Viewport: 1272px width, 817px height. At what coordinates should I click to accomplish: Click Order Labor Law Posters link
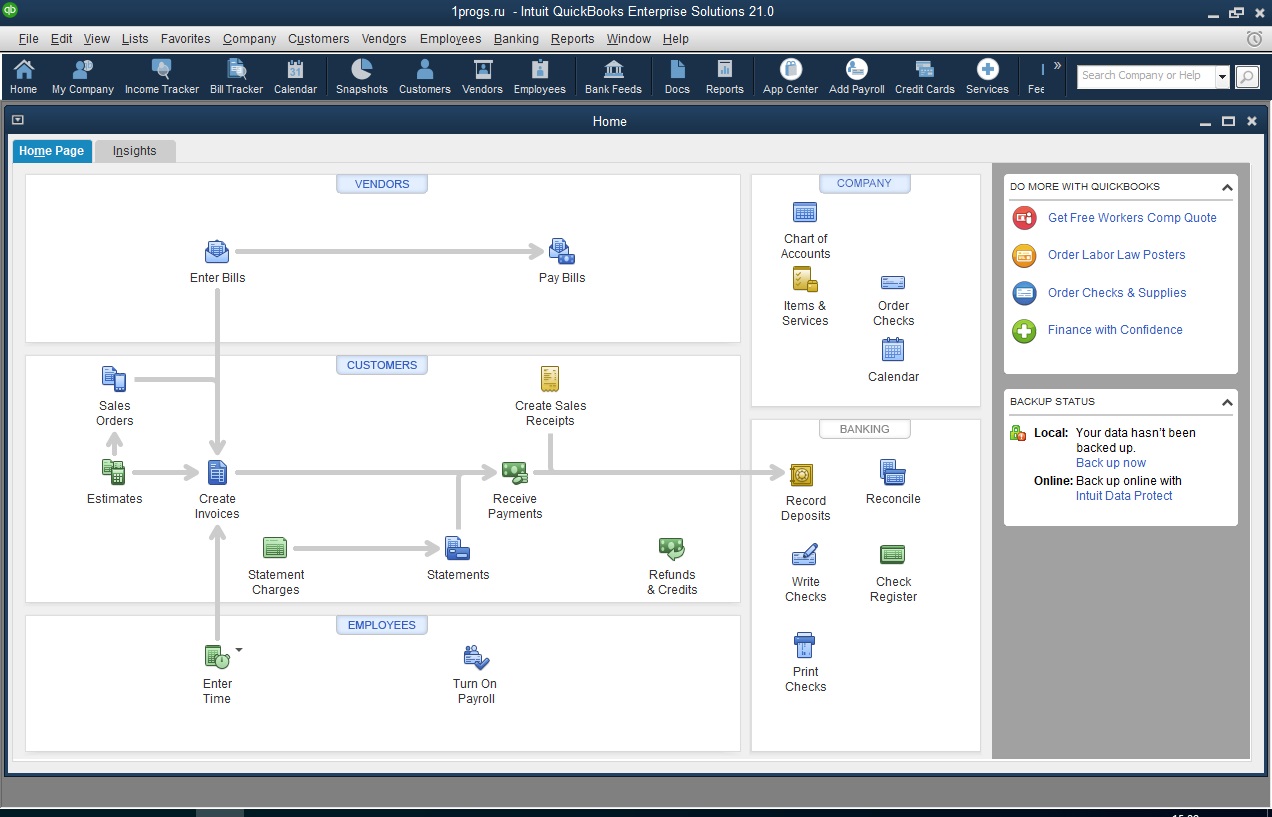(1116, 255)
